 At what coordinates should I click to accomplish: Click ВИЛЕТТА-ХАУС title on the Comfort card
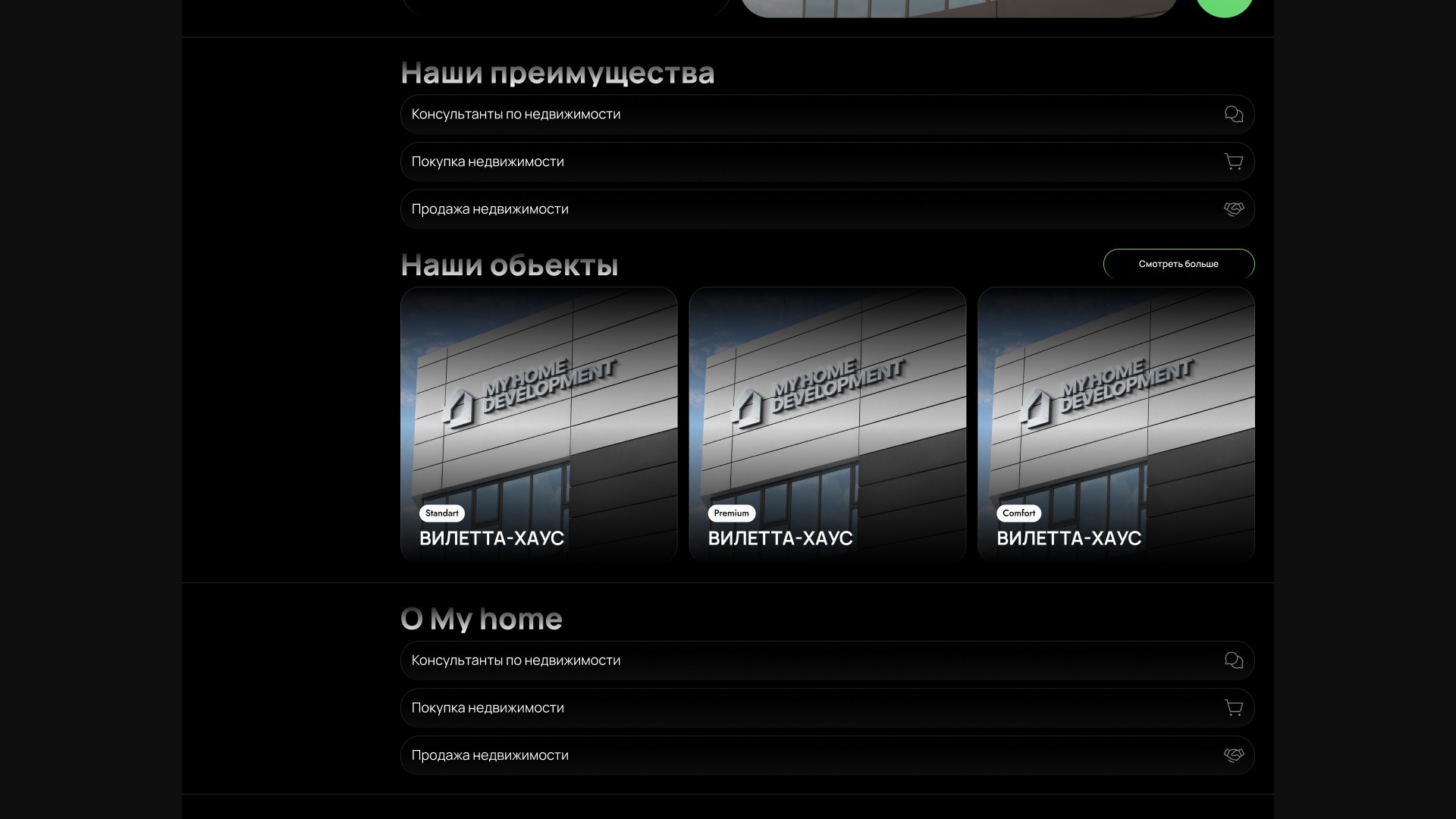pos(1068,538)
